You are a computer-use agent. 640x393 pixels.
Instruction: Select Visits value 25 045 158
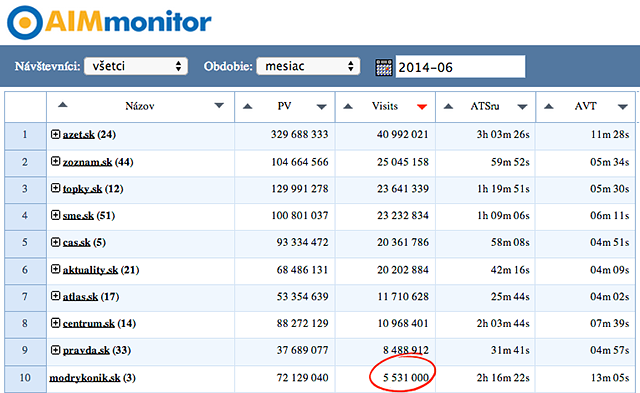tap(403, 162)
